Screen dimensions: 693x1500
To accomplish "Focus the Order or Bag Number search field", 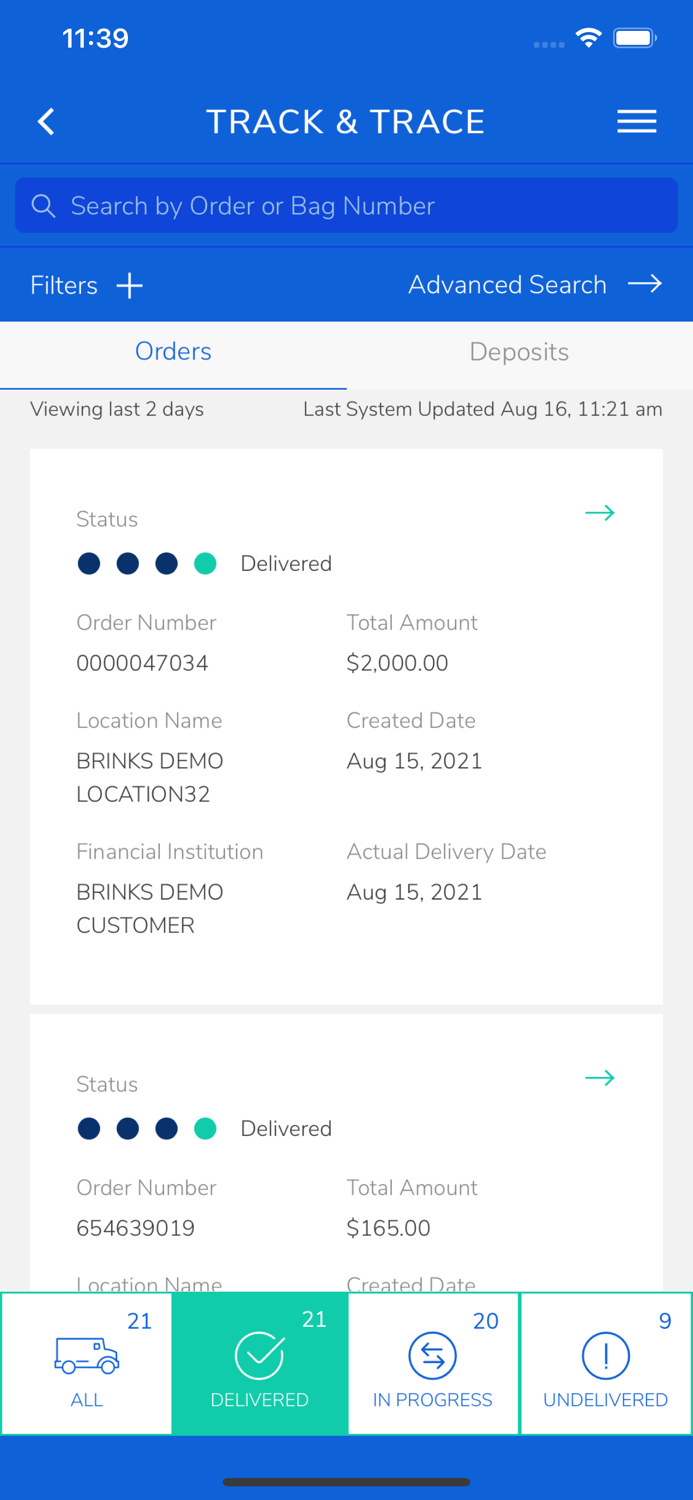I will coord(360,206).
